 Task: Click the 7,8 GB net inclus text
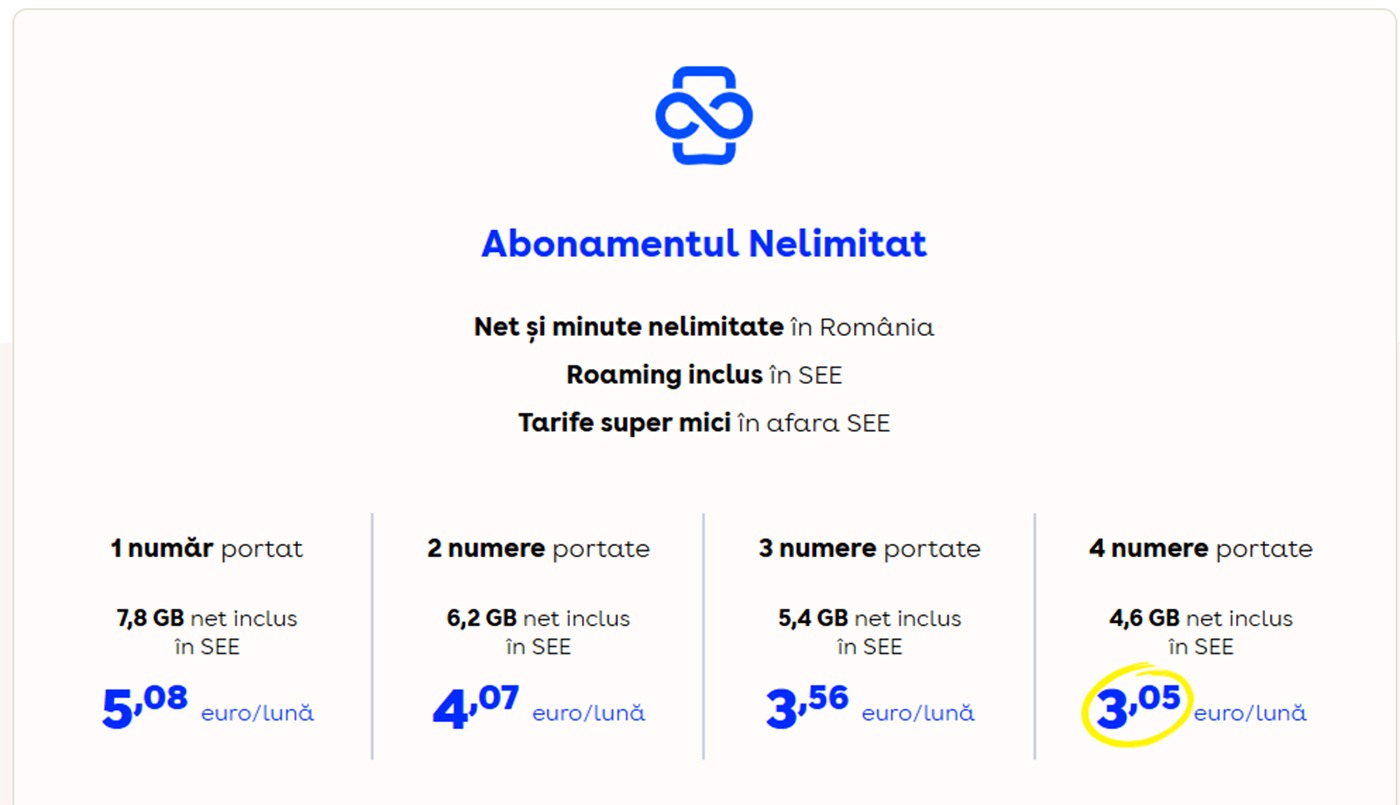(x=207, y=619)
